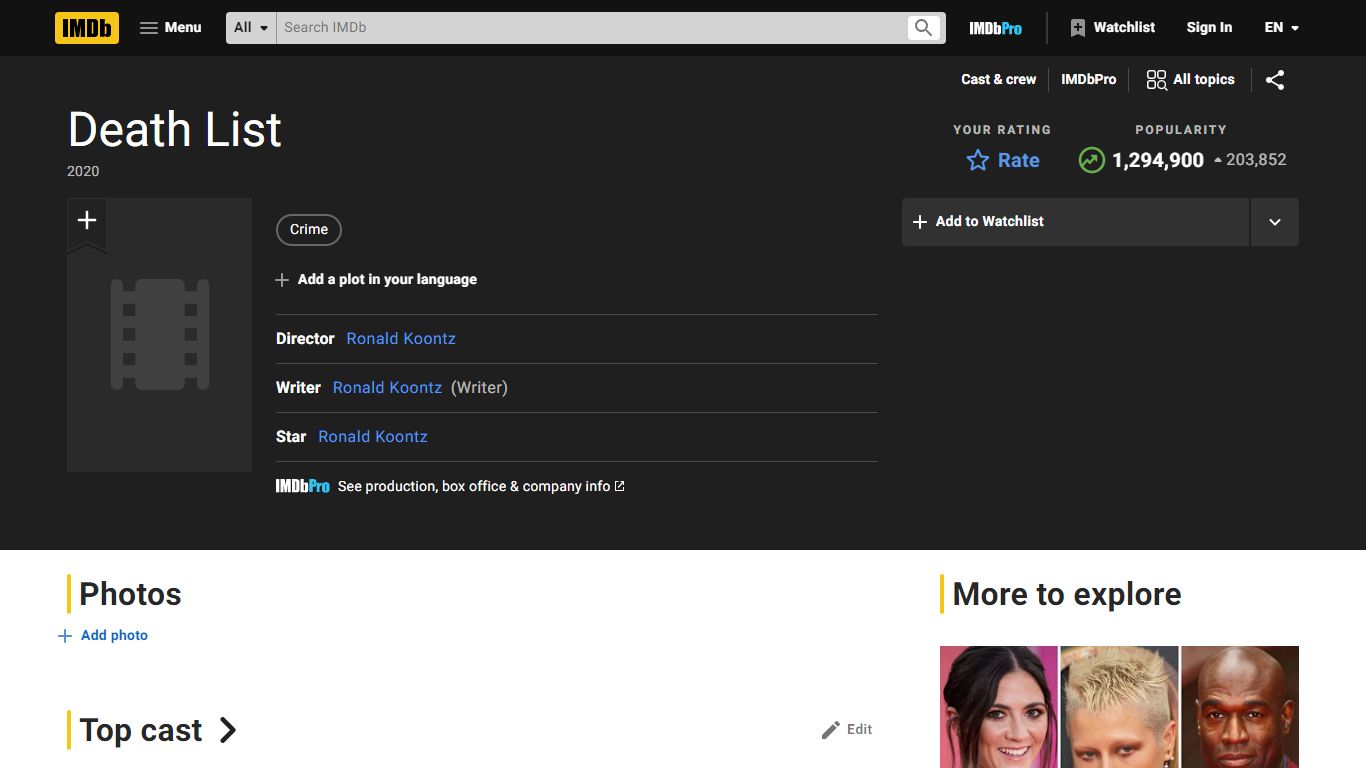Submit search with the magnifying glass icon
1366x768 pixels.
pyautogui.click(x=924, y=28)
